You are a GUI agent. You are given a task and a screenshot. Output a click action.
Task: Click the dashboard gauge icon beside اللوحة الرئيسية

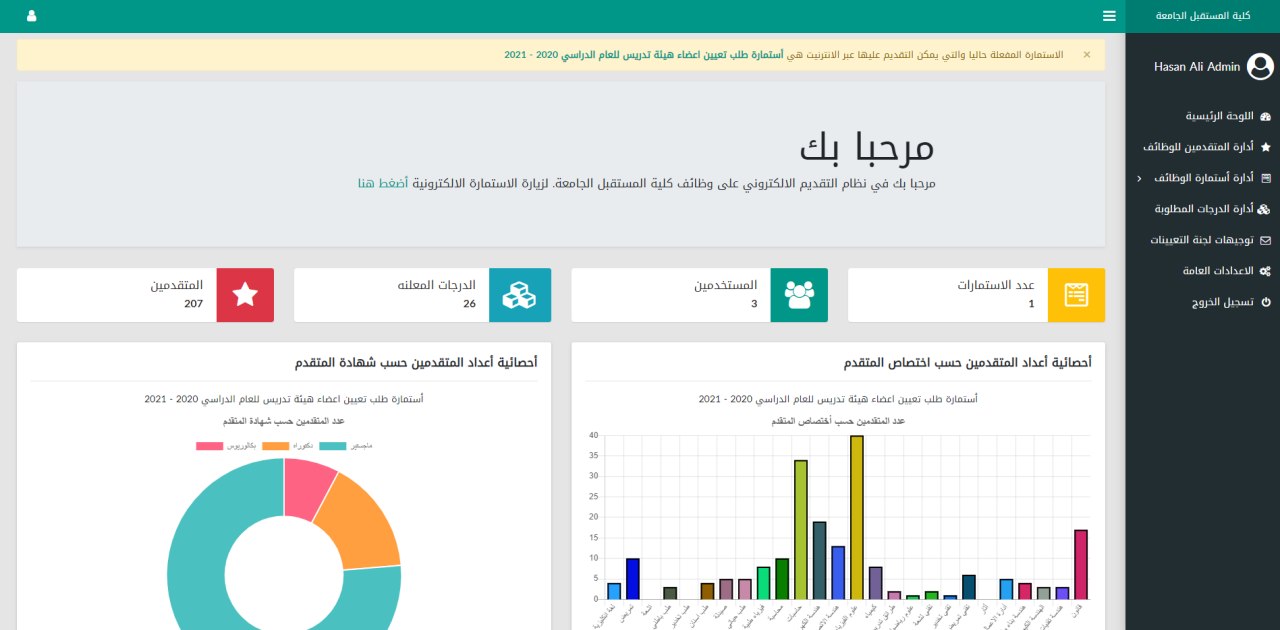[1265, 116]
